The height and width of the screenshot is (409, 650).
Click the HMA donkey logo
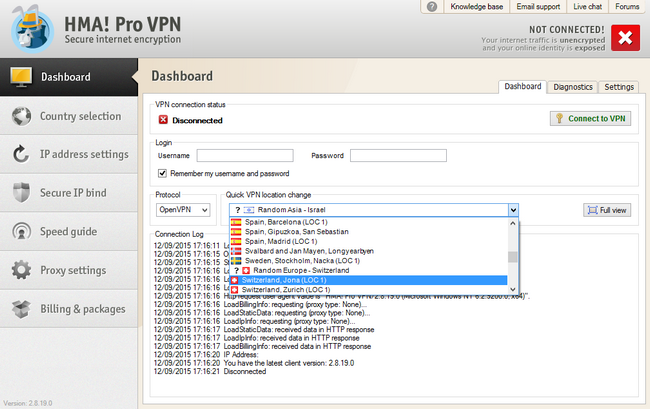[x=32, y=29]
